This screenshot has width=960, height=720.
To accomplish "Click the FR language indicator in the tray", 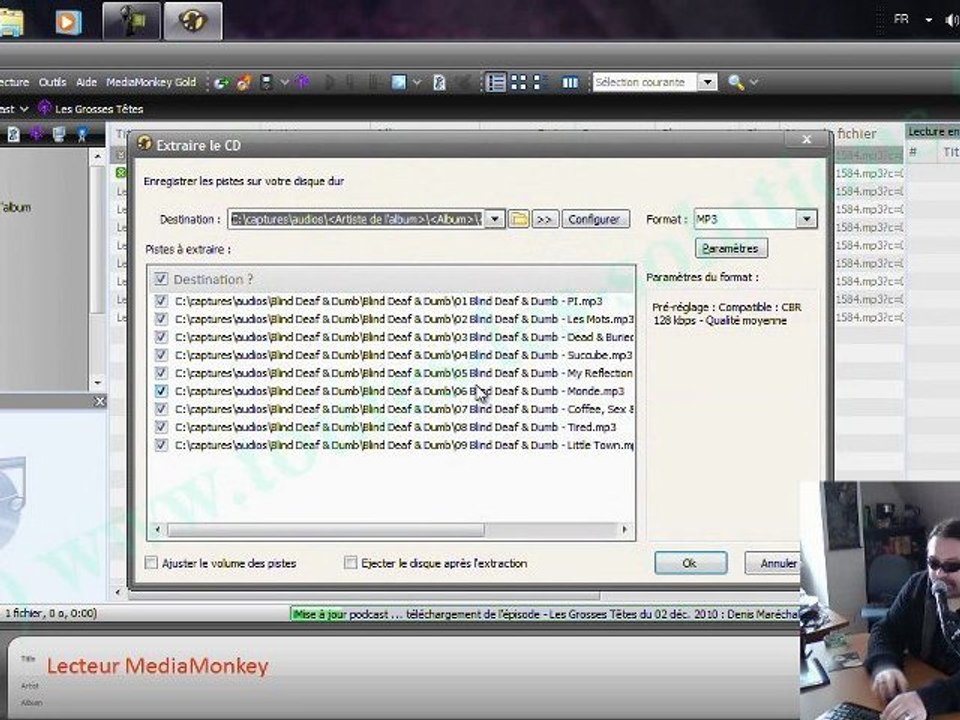I will tap(901, 20).
